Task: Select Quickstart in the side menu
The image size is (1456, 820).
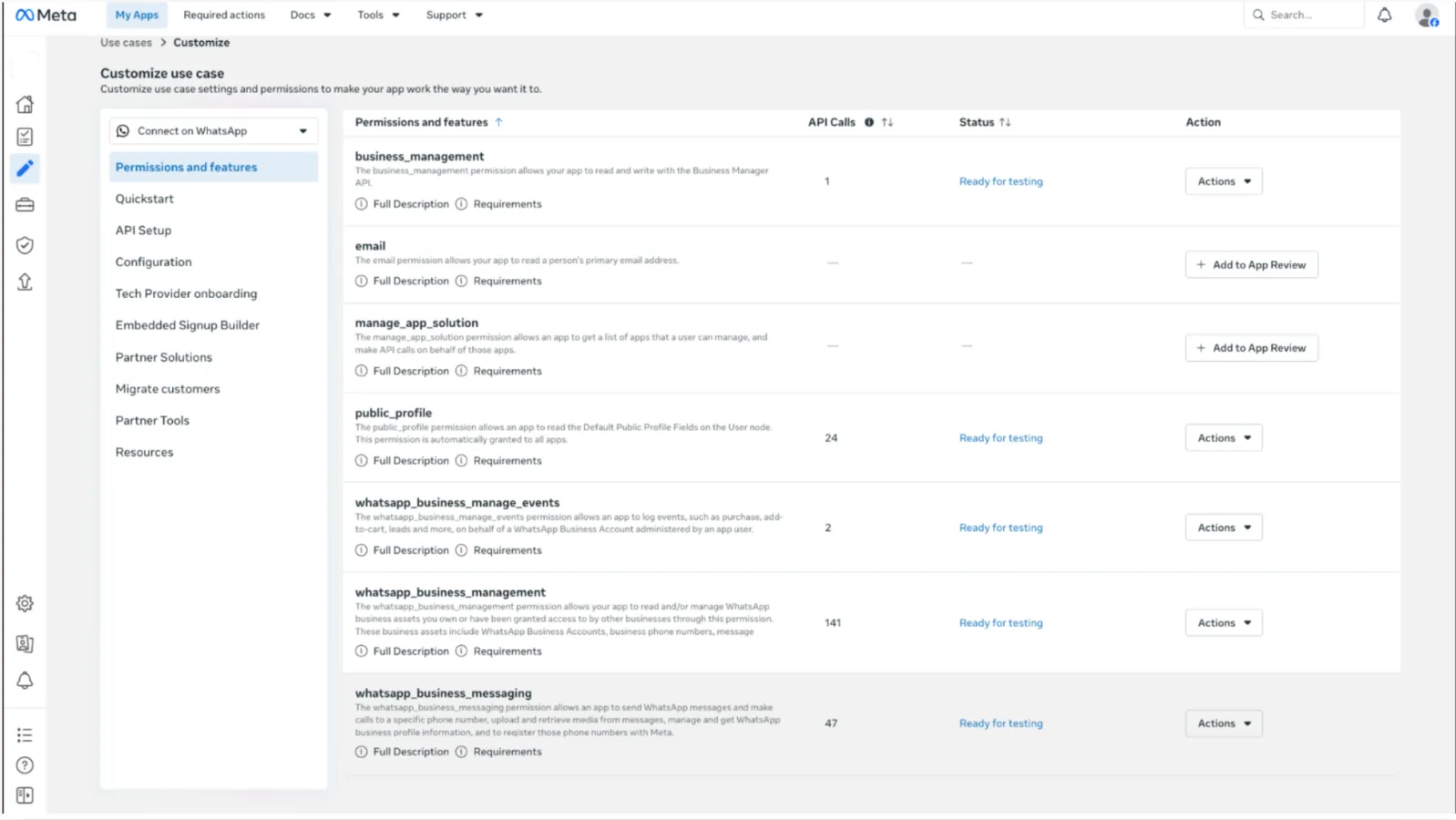Action: pyautogui.click(x=144, y=199)
